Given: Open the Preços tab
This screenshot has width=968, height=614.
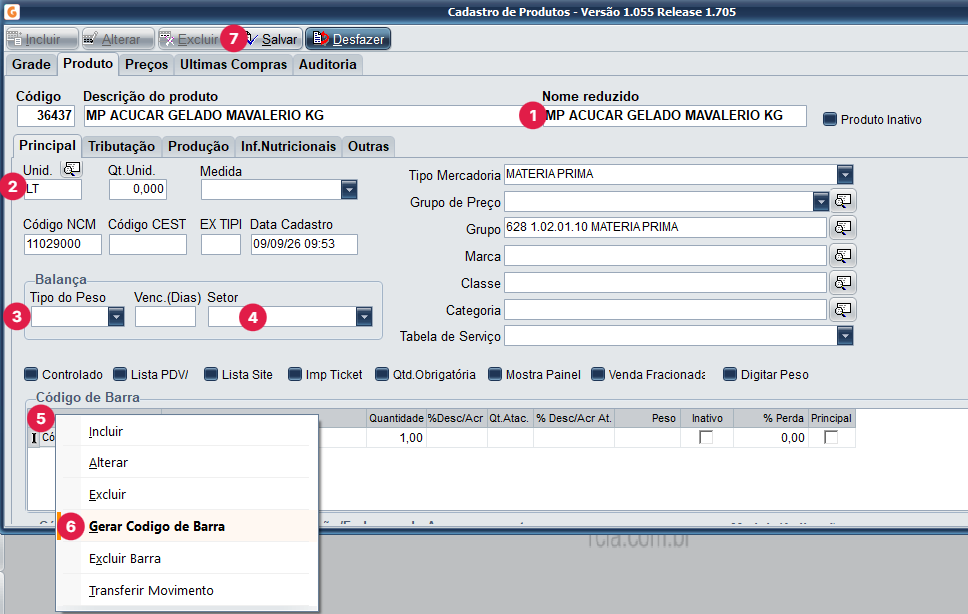Looking at the screenshot, I should pyautogui.click(x=146, y=64).
